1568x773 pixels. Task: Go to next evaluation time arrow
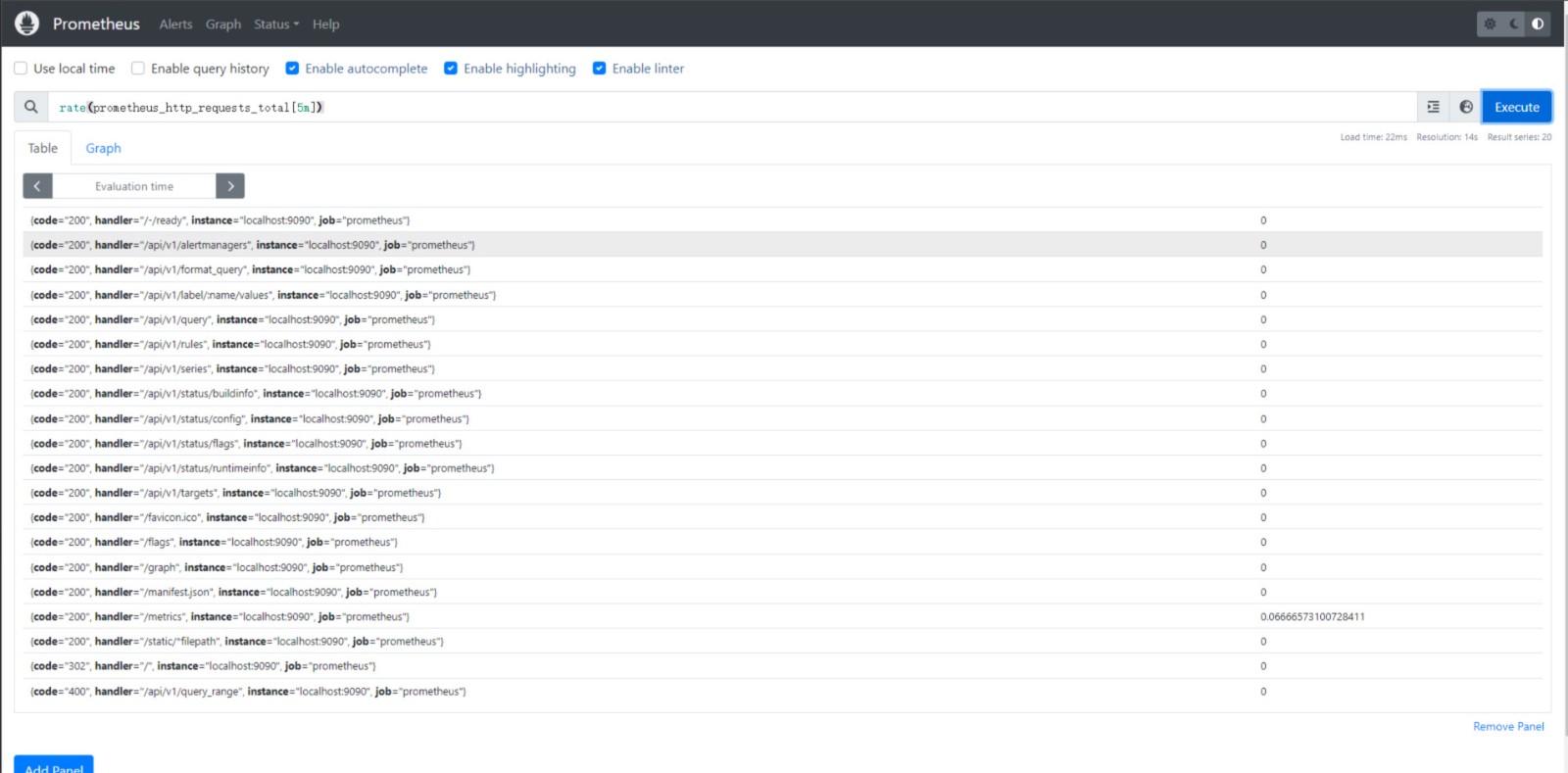230,186
